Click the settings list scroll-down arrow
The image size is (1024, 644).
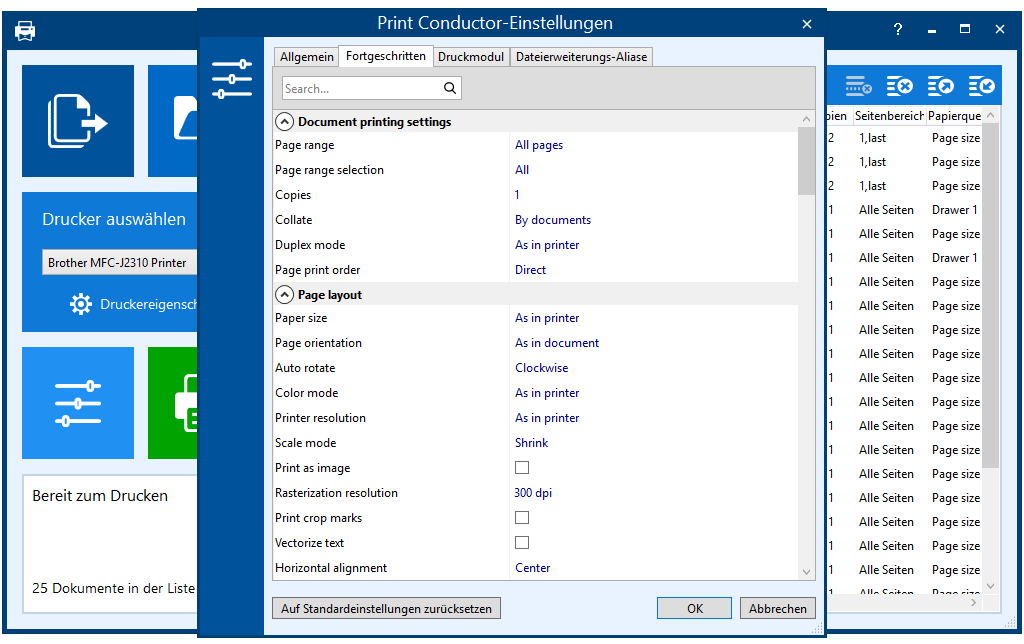tap(807, 572)
